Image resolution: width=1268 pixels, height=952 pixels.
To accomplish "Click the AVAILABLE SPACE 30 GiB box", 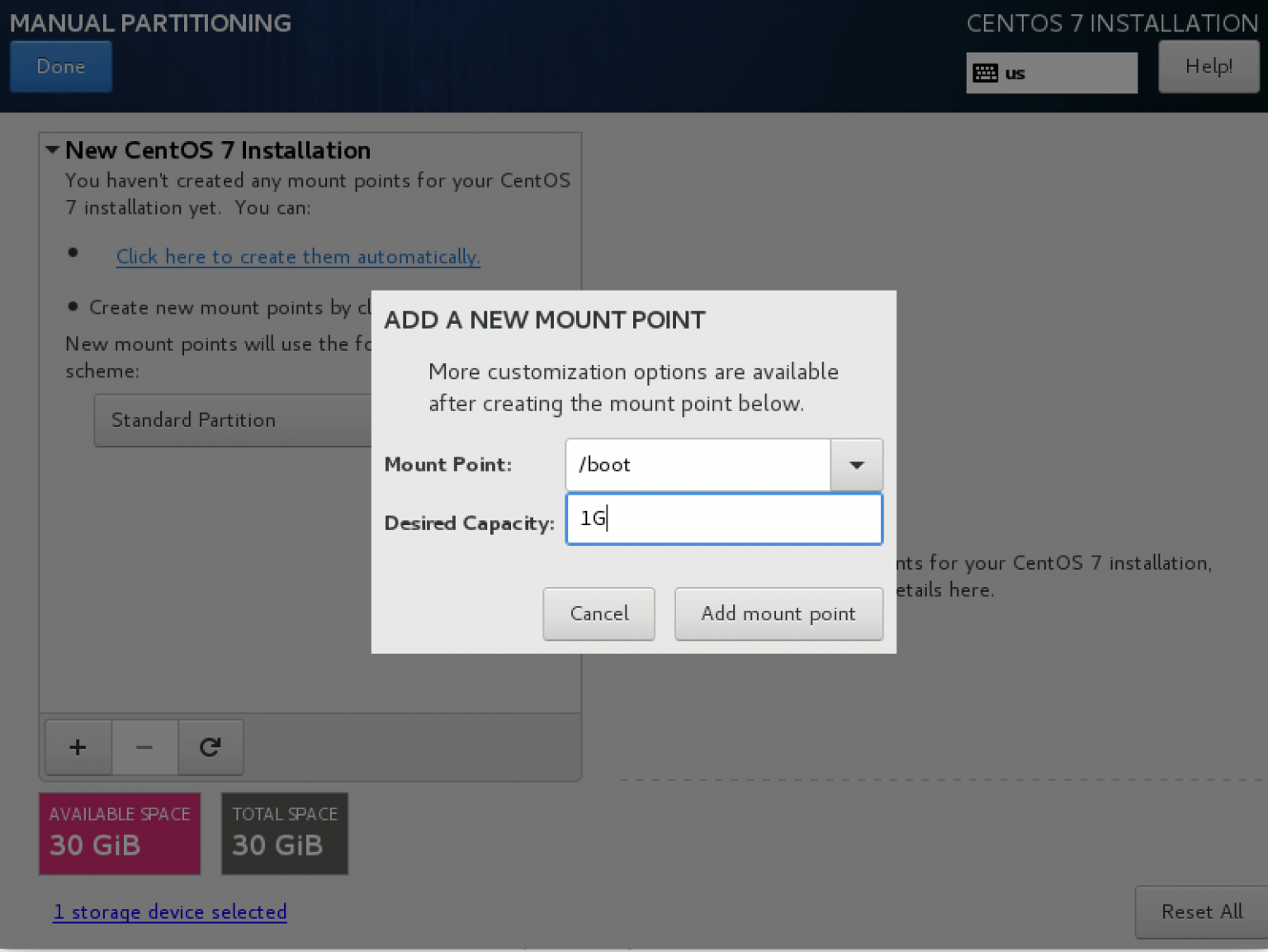I will pos(120,833).
